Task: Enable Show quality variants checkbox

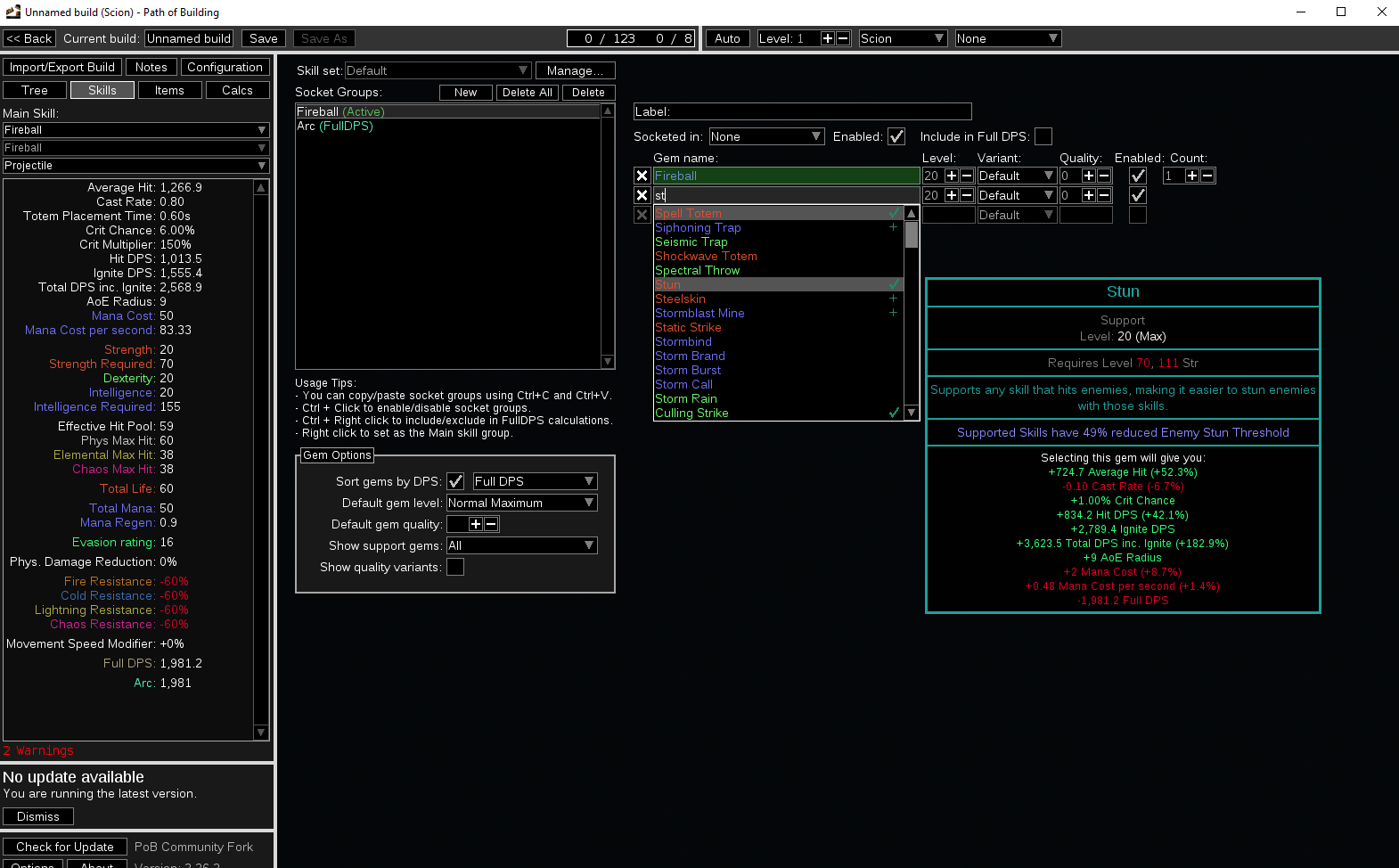Action: (455, 567)
